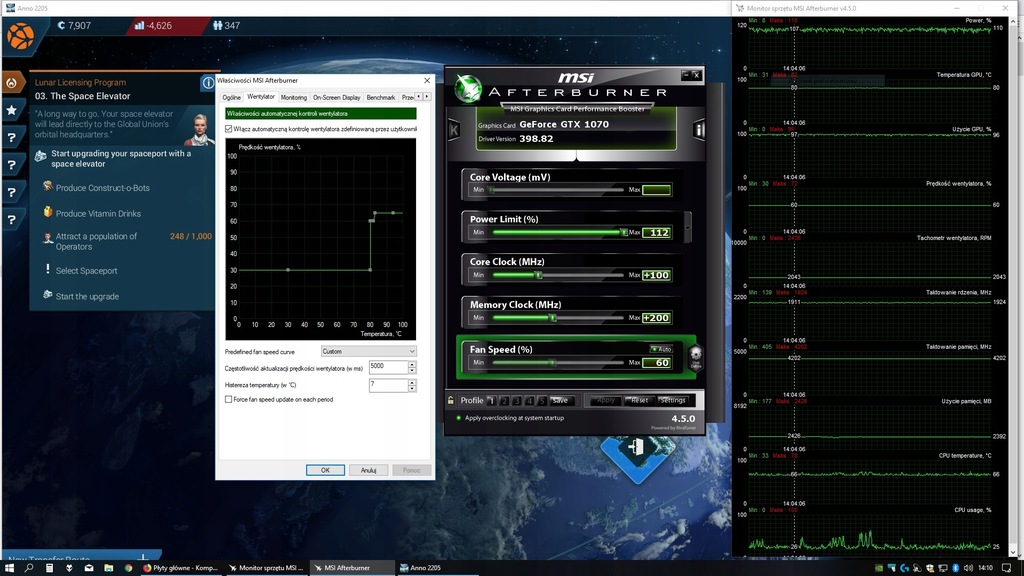Click OK in the Afterburner properties dialog
Viewport: 1024px width, 576px height.
click(x=325, y=470)
